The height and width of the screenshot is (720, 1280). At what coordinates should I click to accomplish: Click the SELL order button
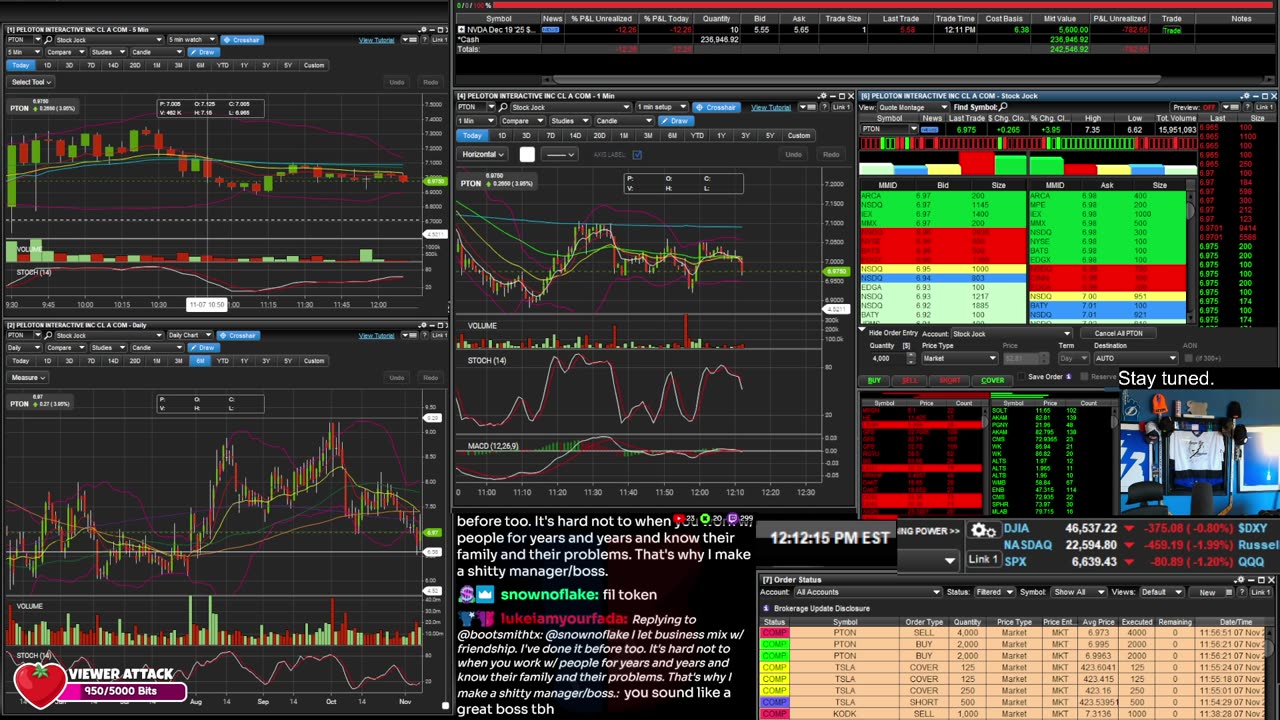coord(909,380)
